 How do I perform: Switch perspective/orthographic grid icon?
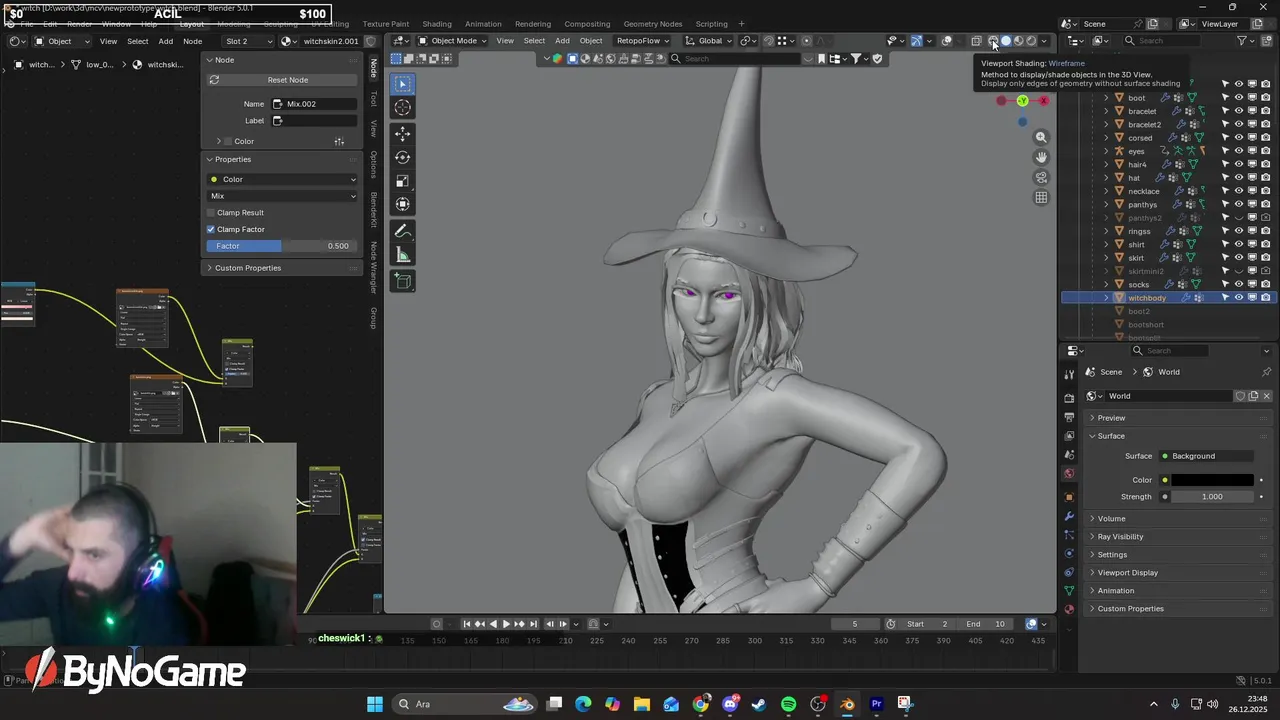(1041, 197)
